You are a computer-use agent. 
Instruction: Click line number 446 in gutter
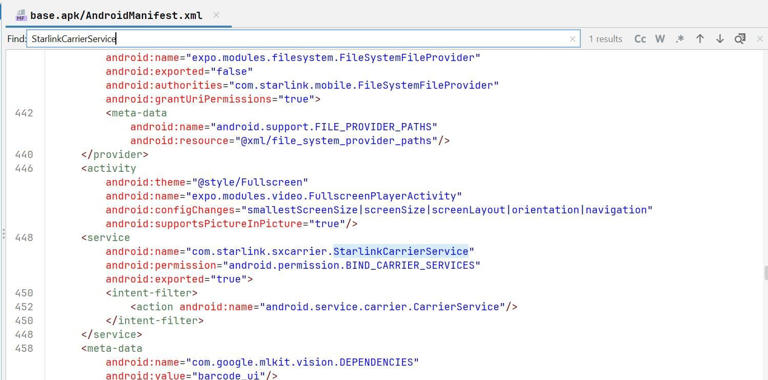click(24, 168)
